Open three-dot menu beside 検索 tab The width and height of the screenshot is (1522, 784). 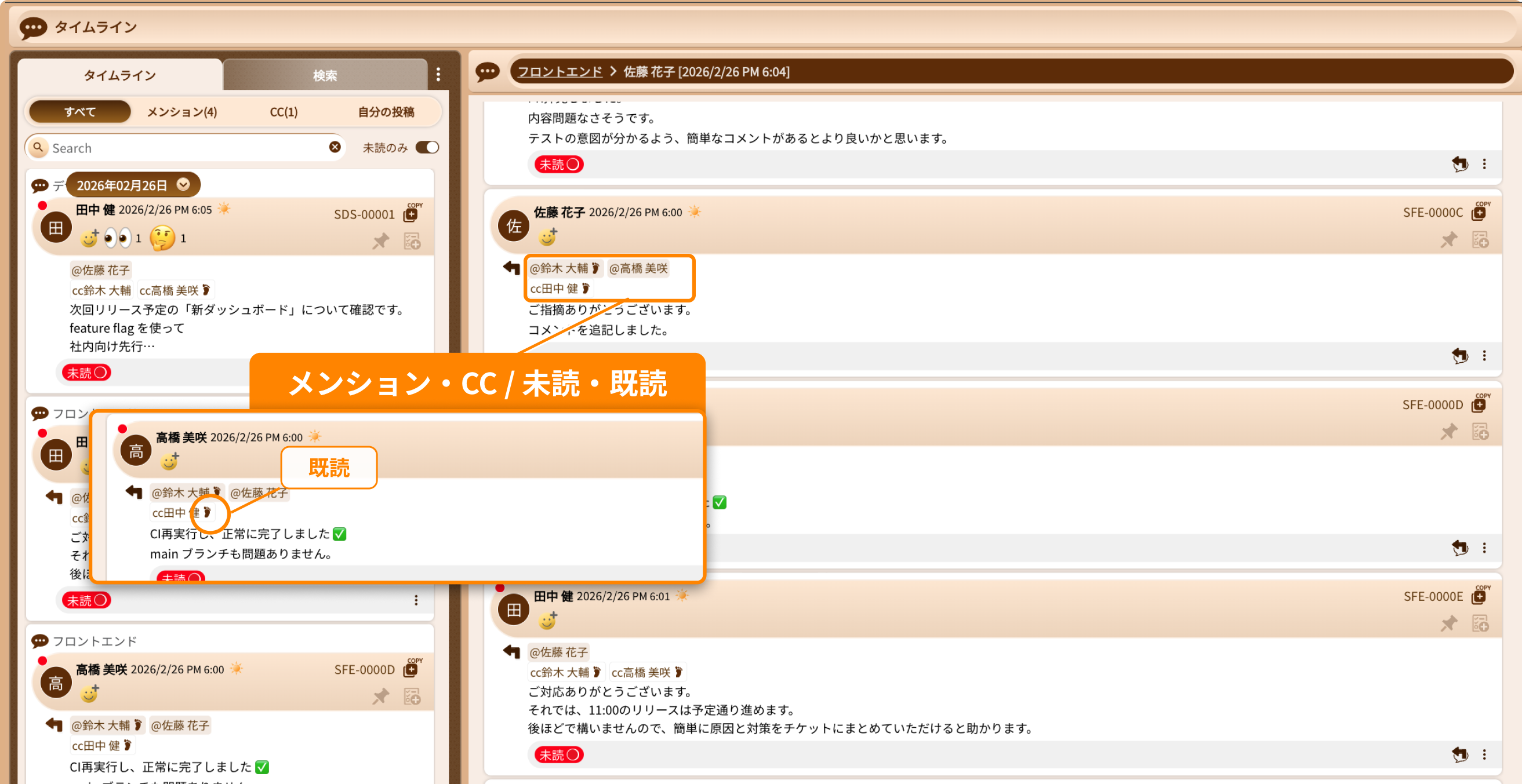click(x=438, y=74)
